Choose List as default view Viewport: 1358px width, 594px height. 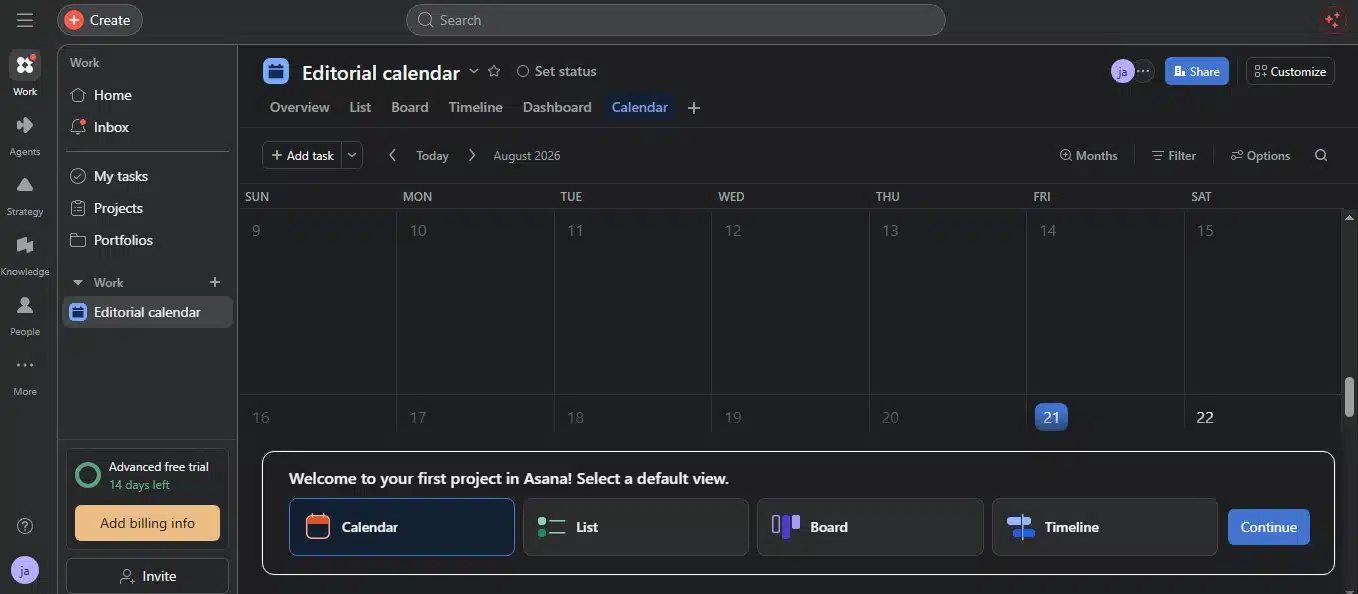click(x=636, y=527)
